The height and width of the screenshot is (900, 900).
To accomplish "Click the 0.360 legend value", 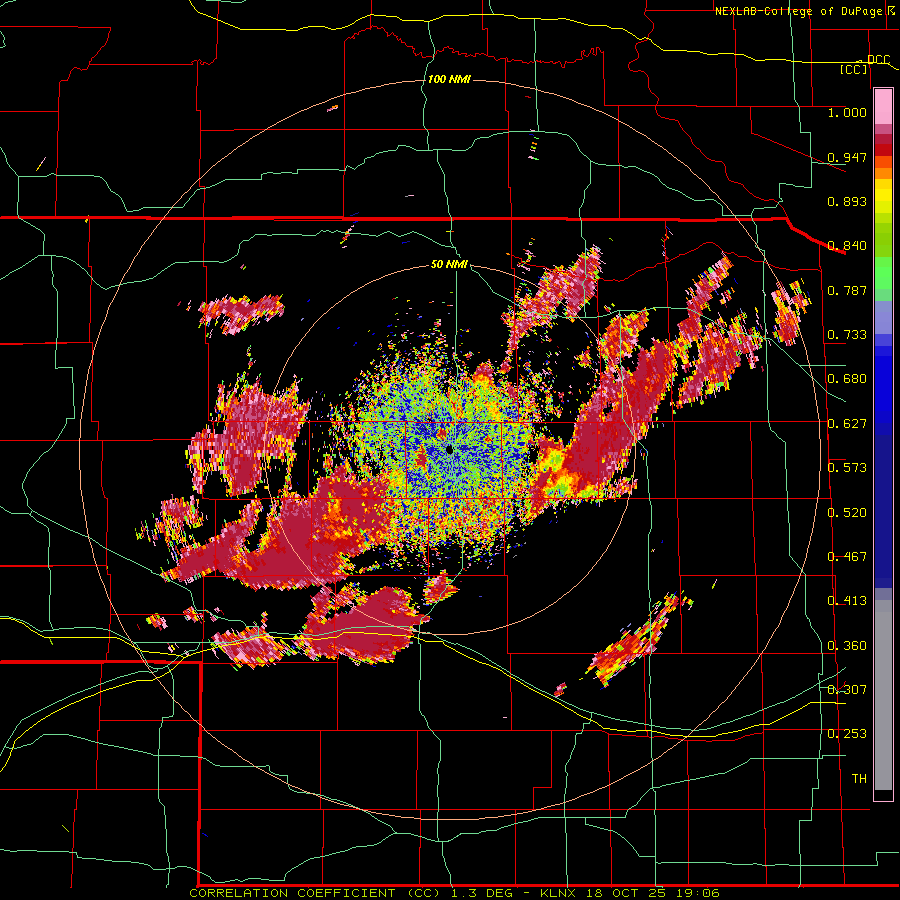I will 847,646.
